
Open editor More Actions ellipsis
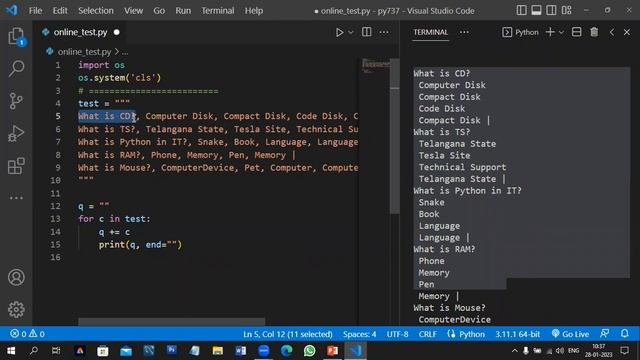[384, 32]
